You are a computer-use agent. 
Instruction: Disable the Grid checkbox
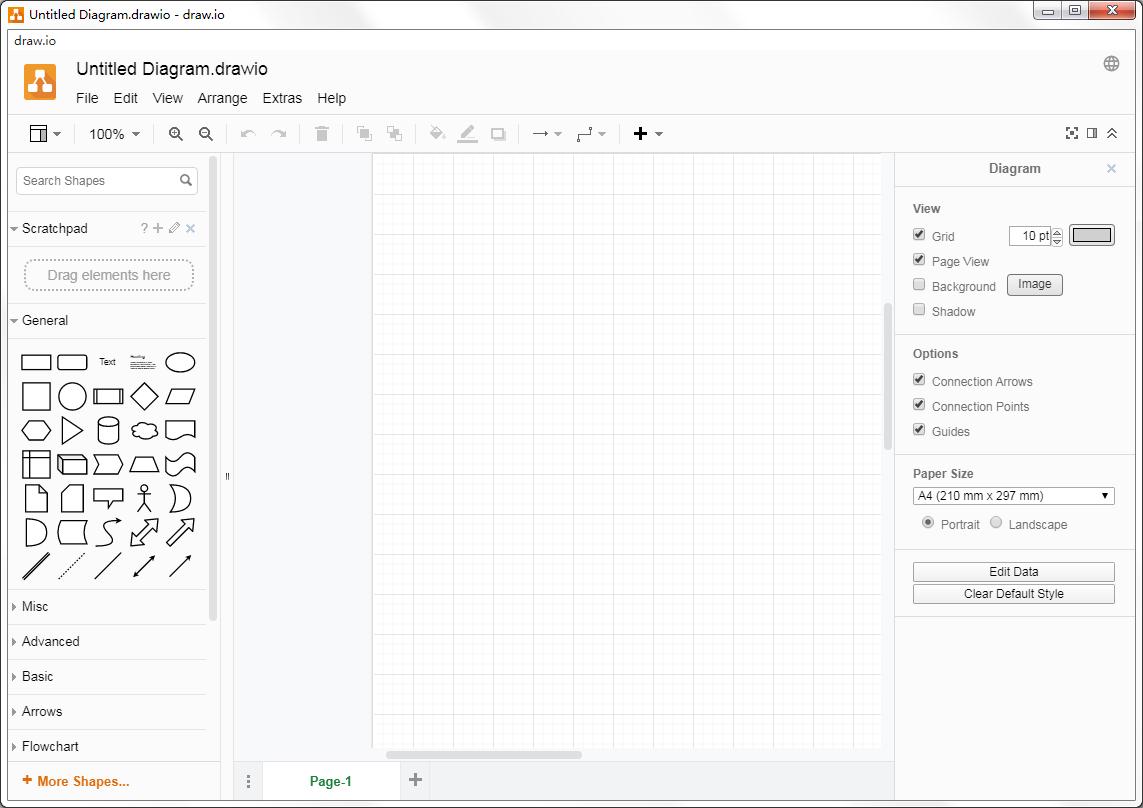click(919, 235)
